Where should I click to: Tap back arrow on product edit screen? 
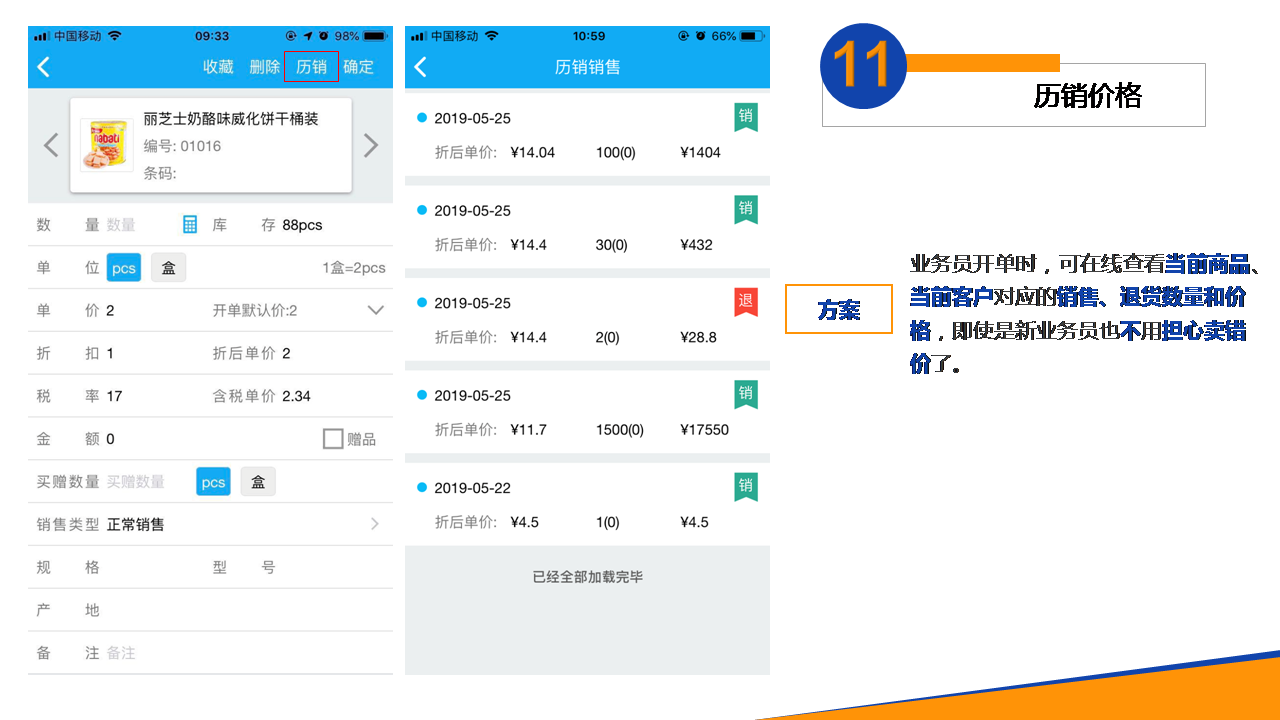44,67
